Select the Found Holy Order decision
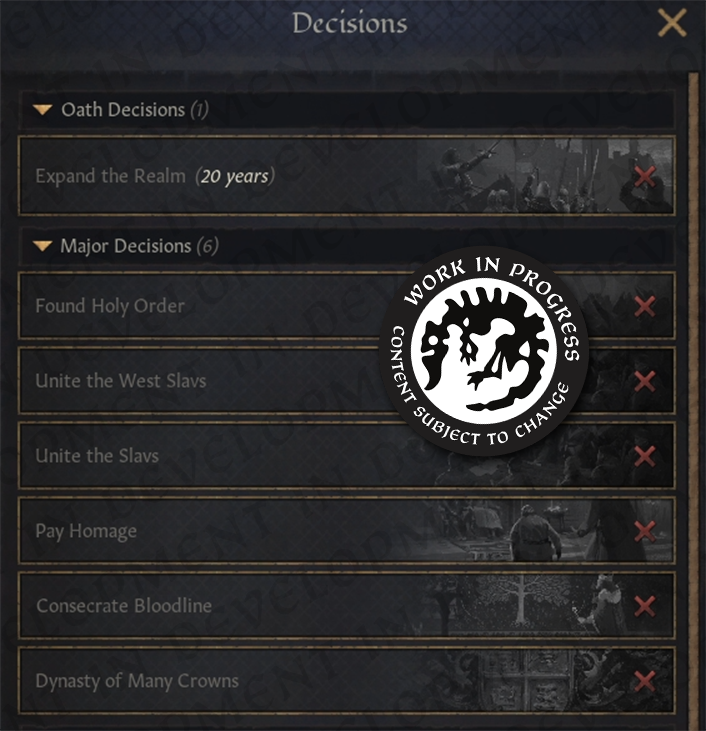Screen dimensions: 706x731 point(110,306)
